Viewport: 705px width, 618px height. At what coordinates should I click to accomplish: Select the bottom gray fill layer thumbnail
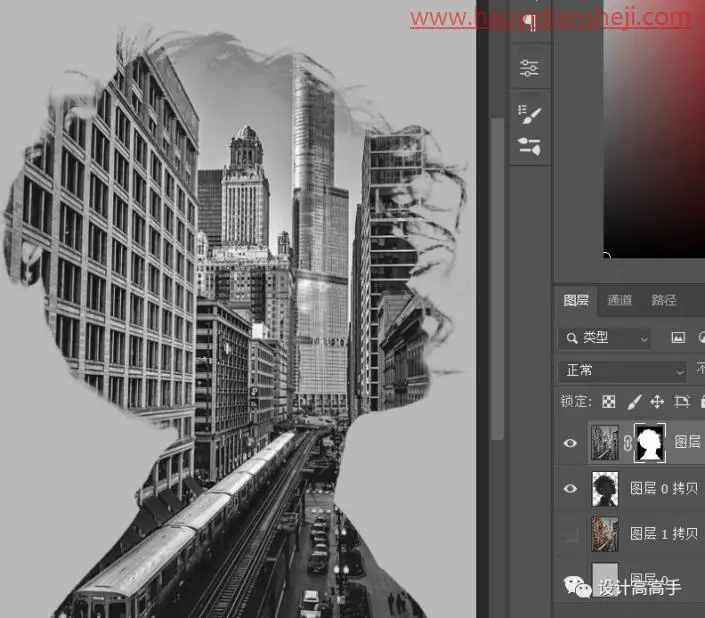tap(605, 579)
